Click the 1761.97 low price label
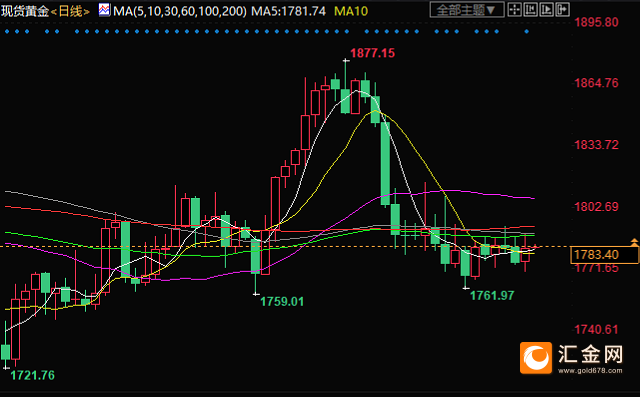Screen dimensions: 640x397 (x=492, y=295)
